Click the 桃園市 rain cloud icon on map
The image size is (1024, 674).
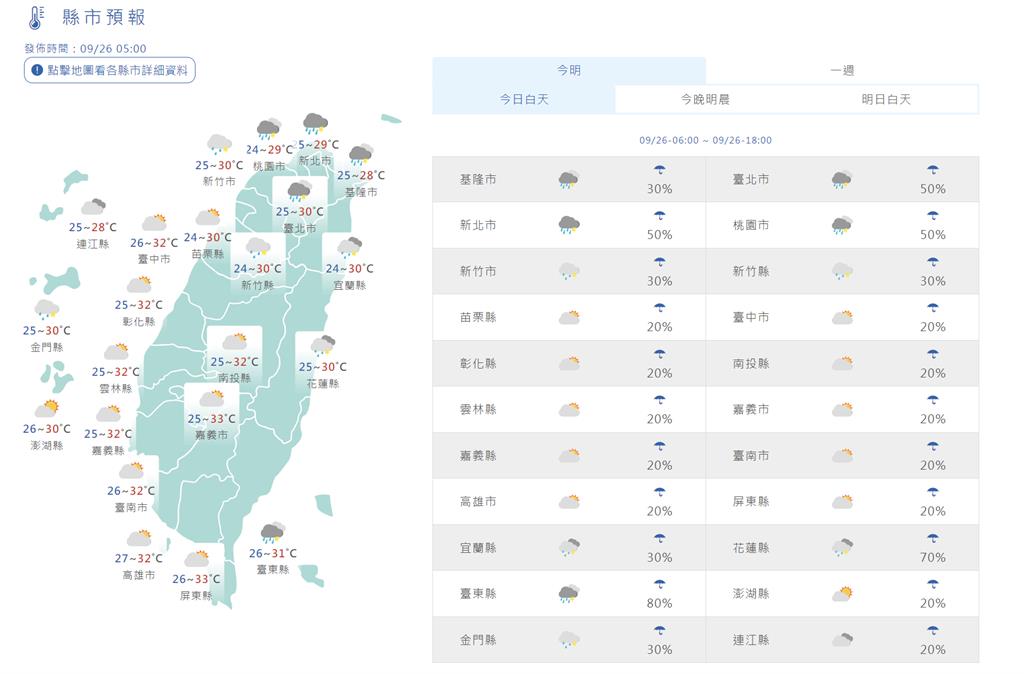point(268,129)
